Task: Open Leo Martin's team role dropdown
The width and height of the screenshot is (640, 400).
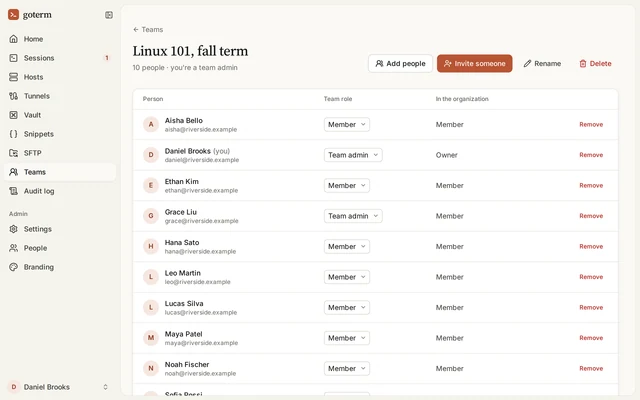Action: pos(347,277)
